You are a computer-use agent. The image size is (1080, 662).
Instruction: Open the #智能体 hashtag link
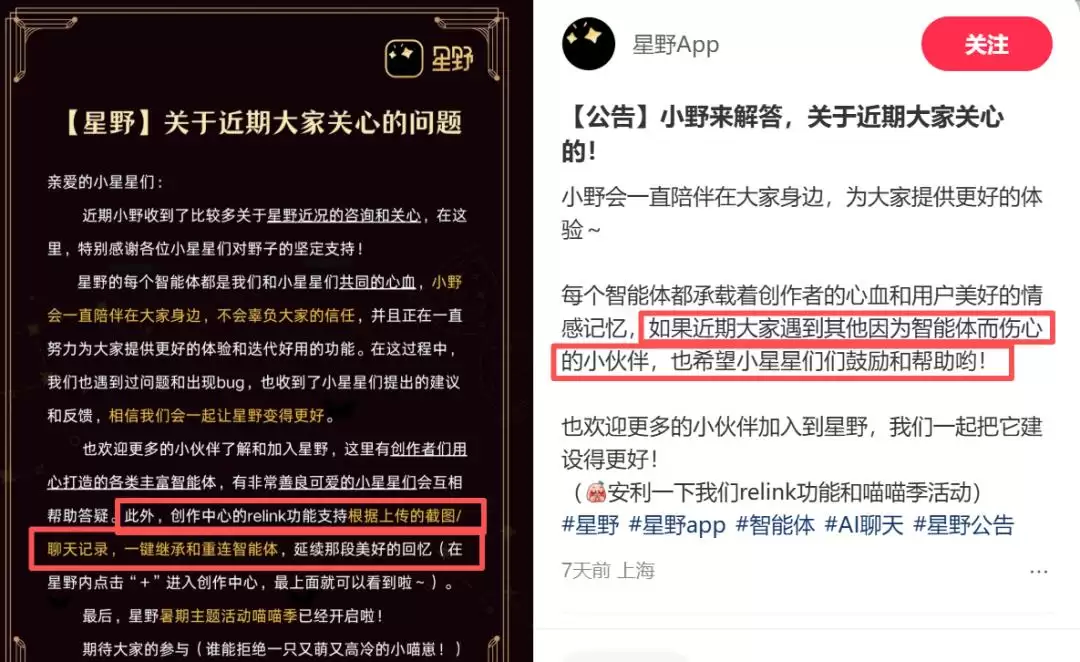coord(775,525)
